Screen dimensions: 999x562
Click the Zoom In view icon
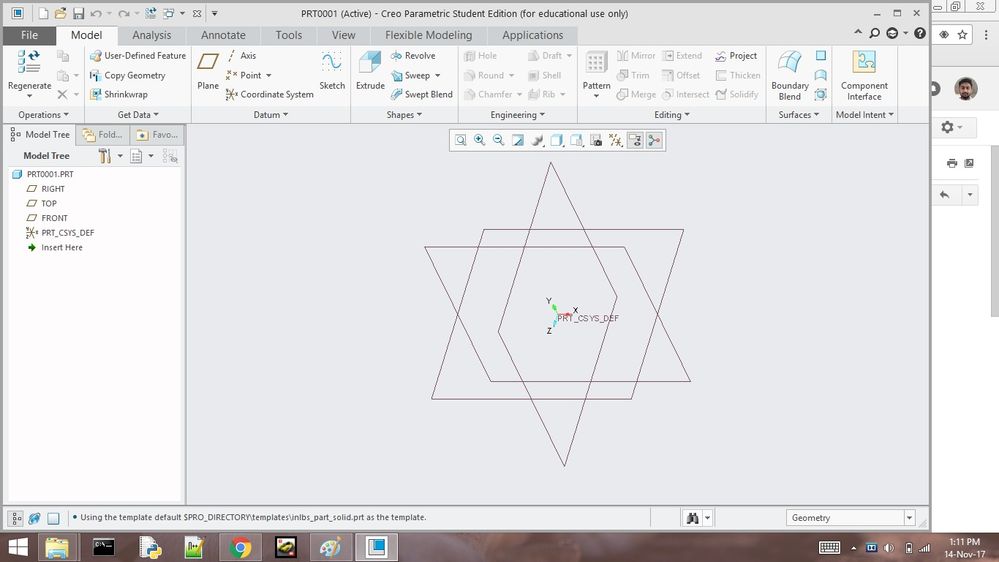coord(480,141)
